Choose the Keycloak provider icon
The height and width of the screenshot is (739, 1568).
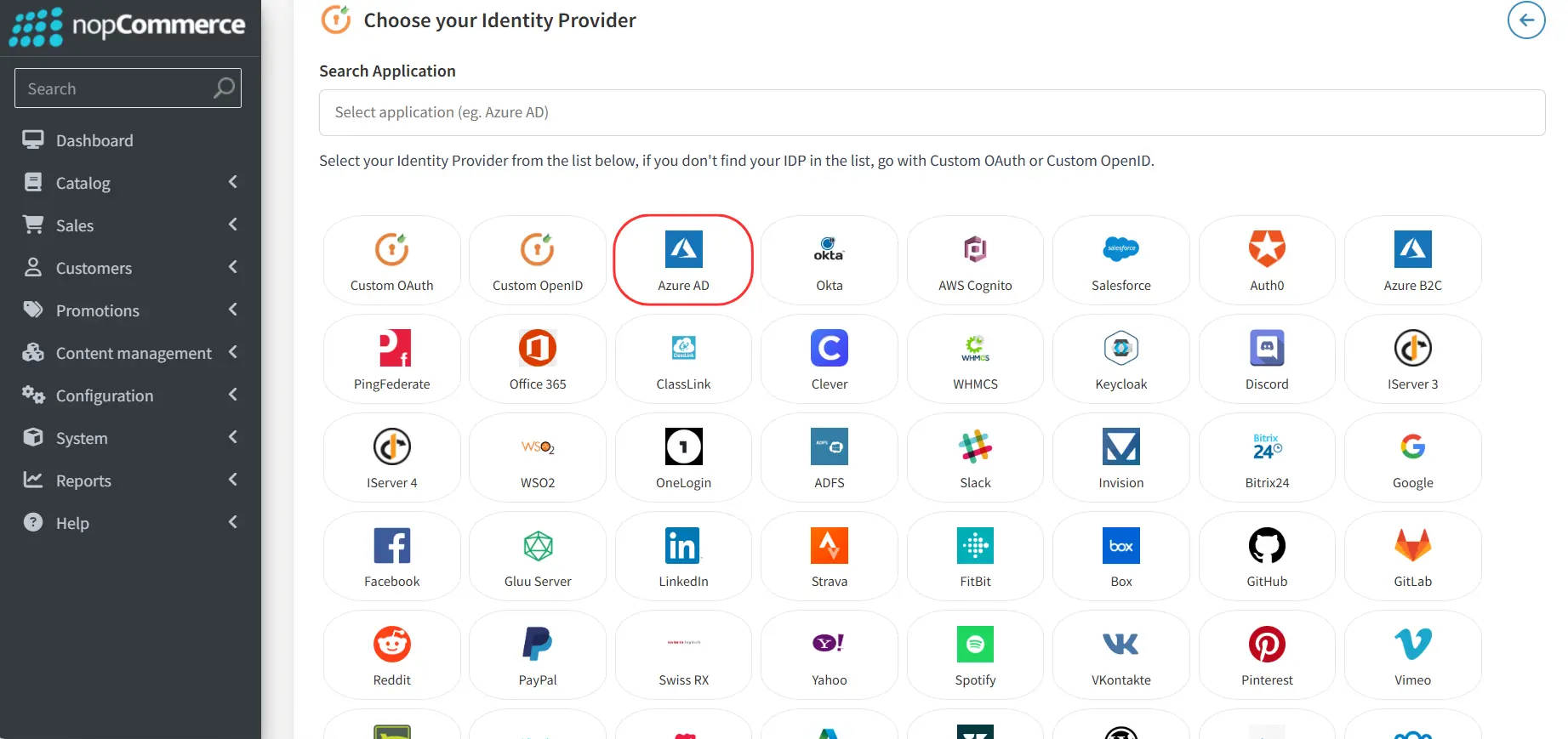tap(1121, 348)
